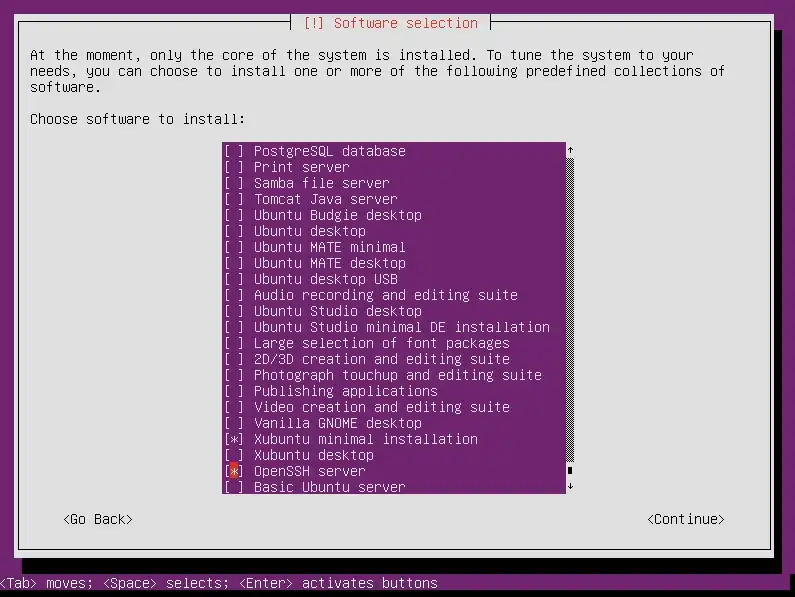
Task: Choose Video creation and editing suite
Action: pyautogui.click(x=381, y=407)
